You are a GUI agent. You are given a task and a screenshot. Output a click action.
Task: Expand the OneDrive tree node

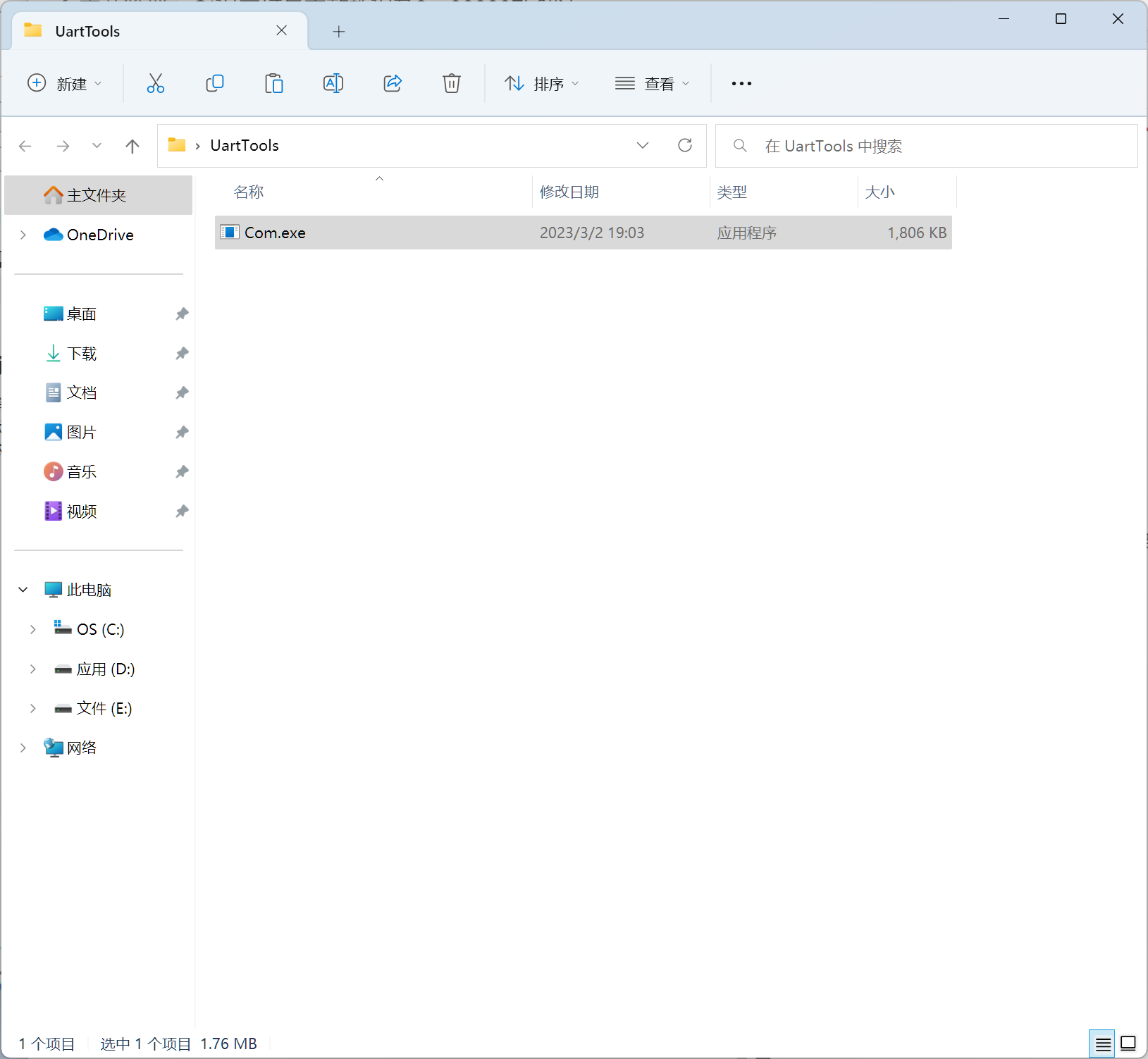(23, 235)
